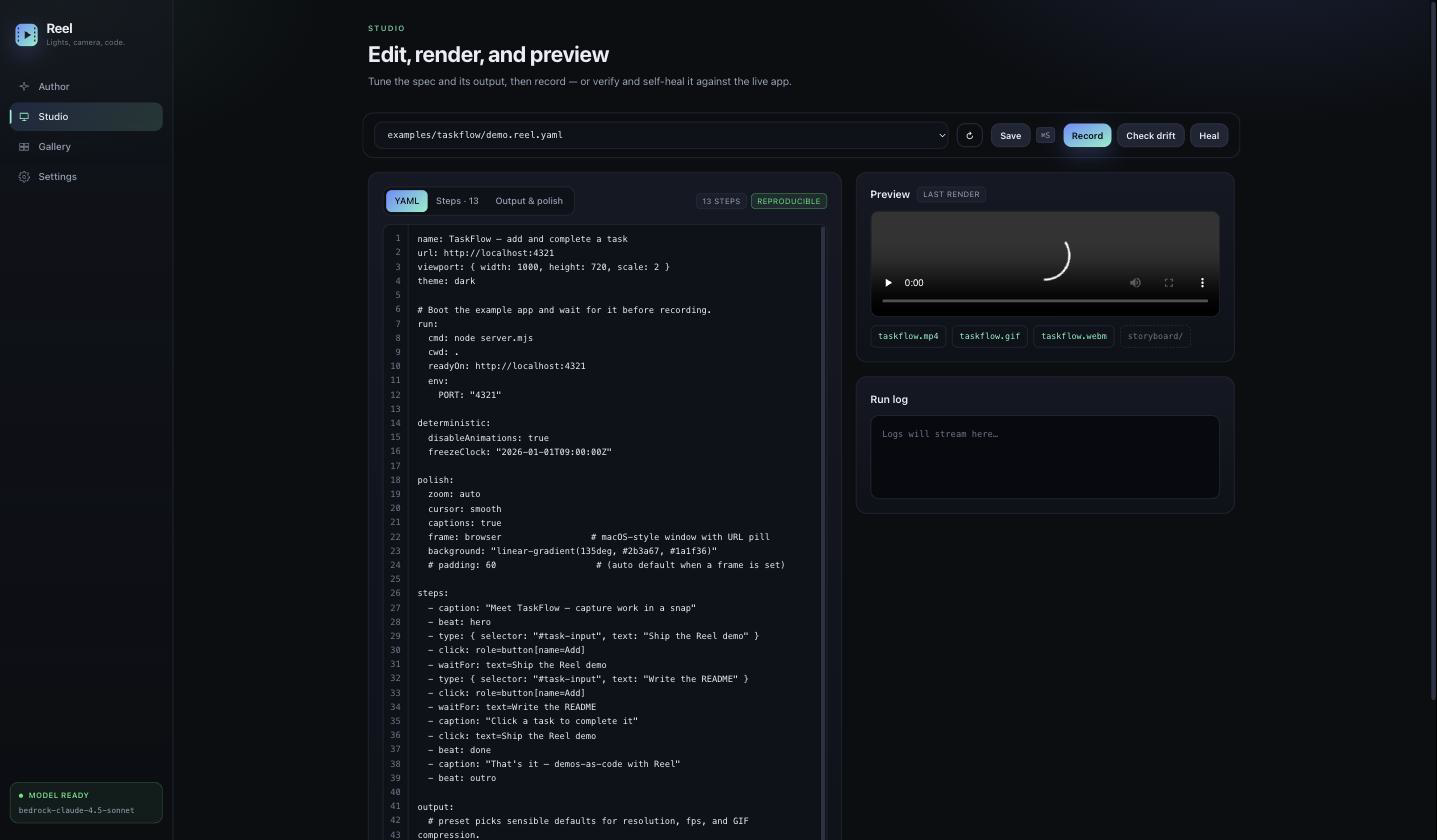The width and height of the screenshot is (1437, 840).
Task: Click the 0:00 video time display
Action: [914, 283]
